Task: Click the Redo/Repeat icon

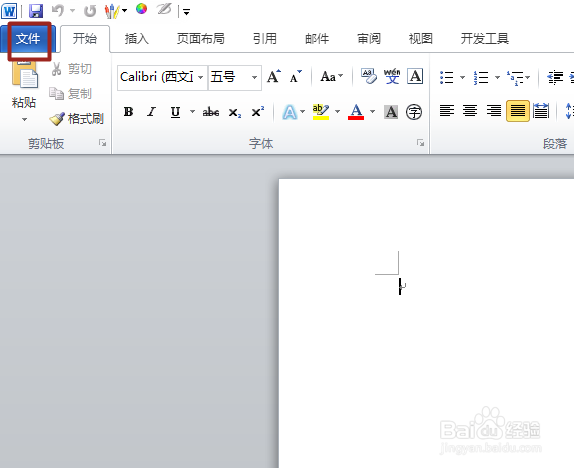Action: coord(90,11)
